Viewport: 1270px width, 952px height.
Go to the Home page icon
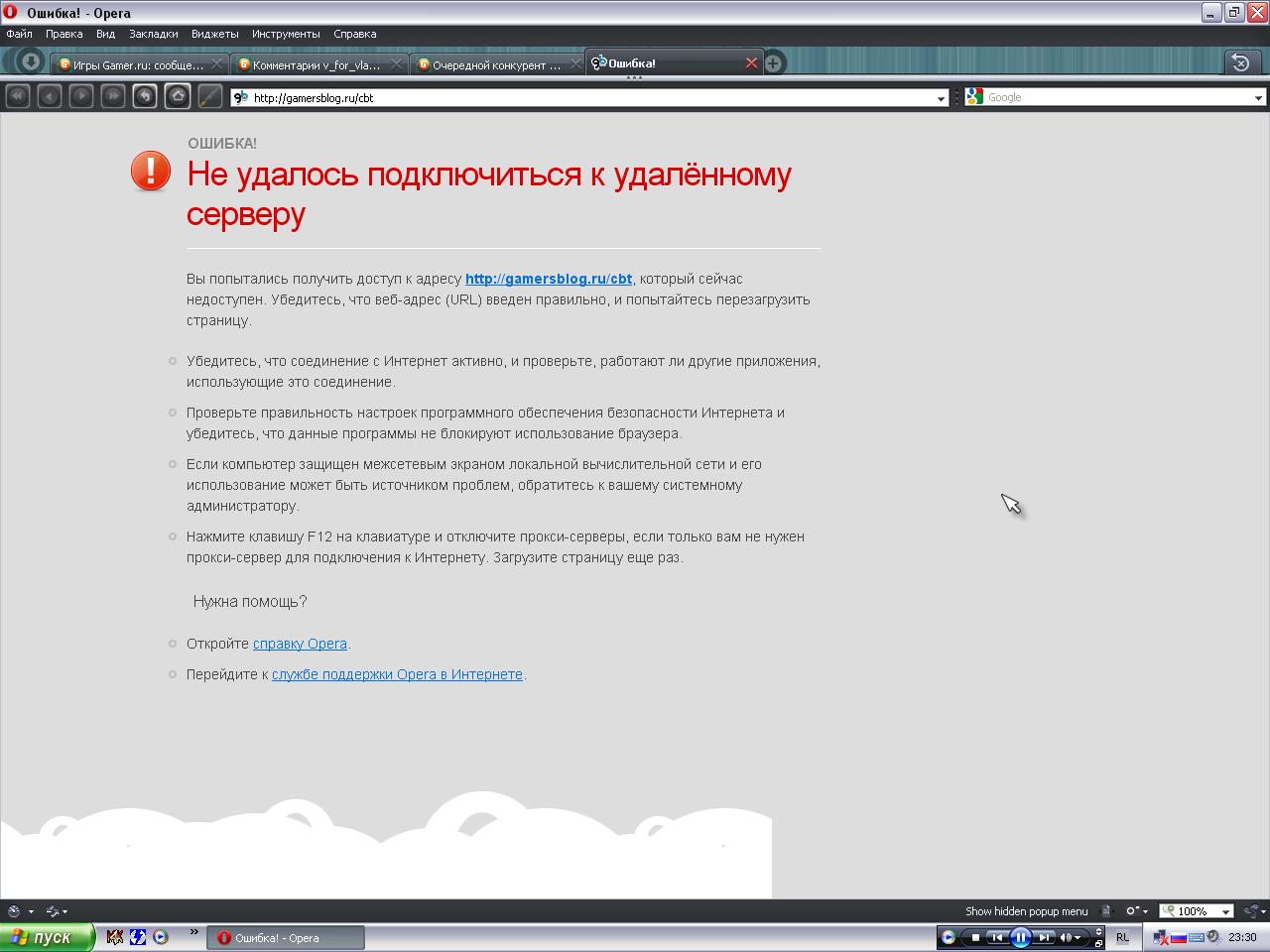(x=178, y=96)
